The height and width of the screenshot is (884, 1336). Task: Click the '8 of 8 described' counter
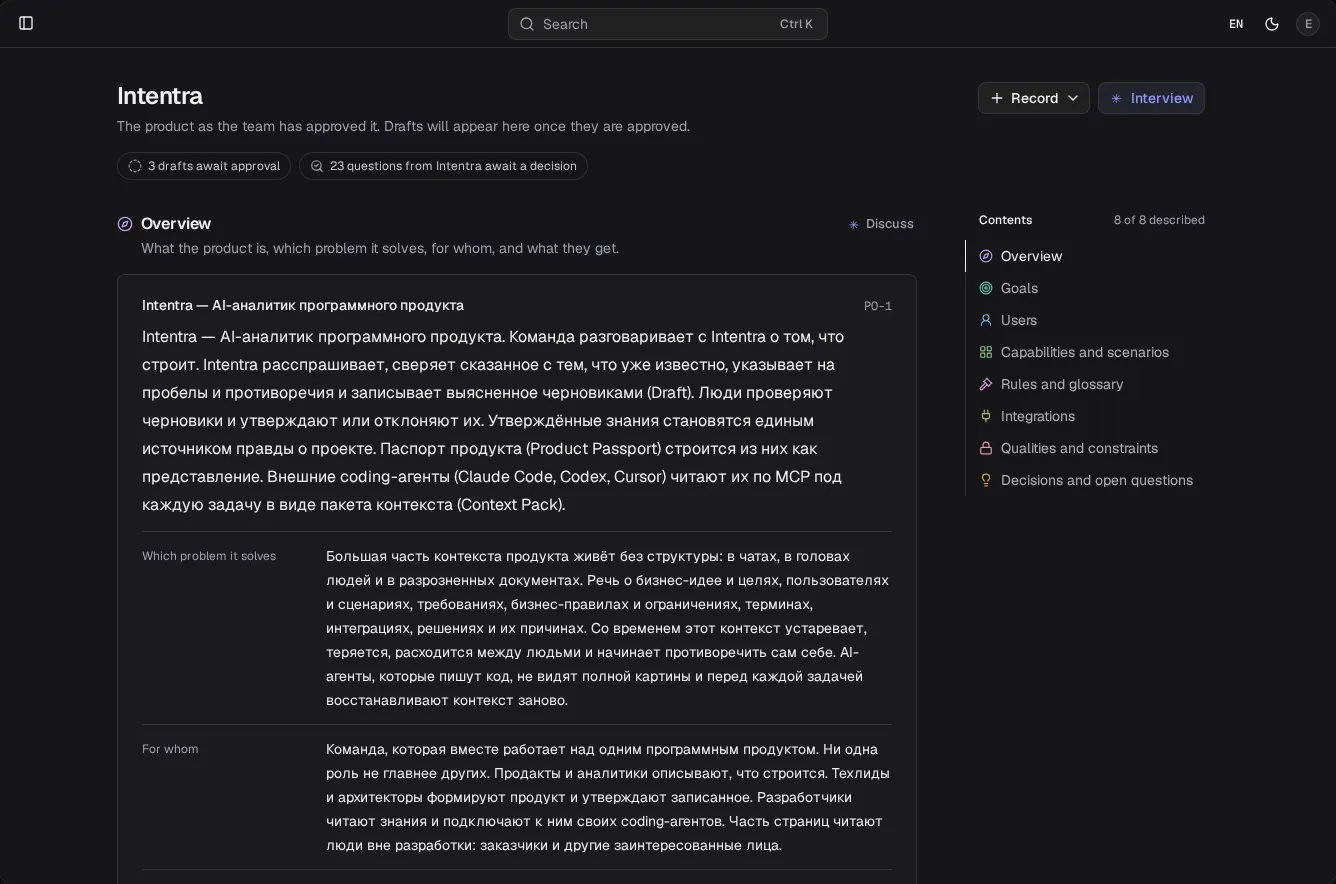pos(1159,220)
